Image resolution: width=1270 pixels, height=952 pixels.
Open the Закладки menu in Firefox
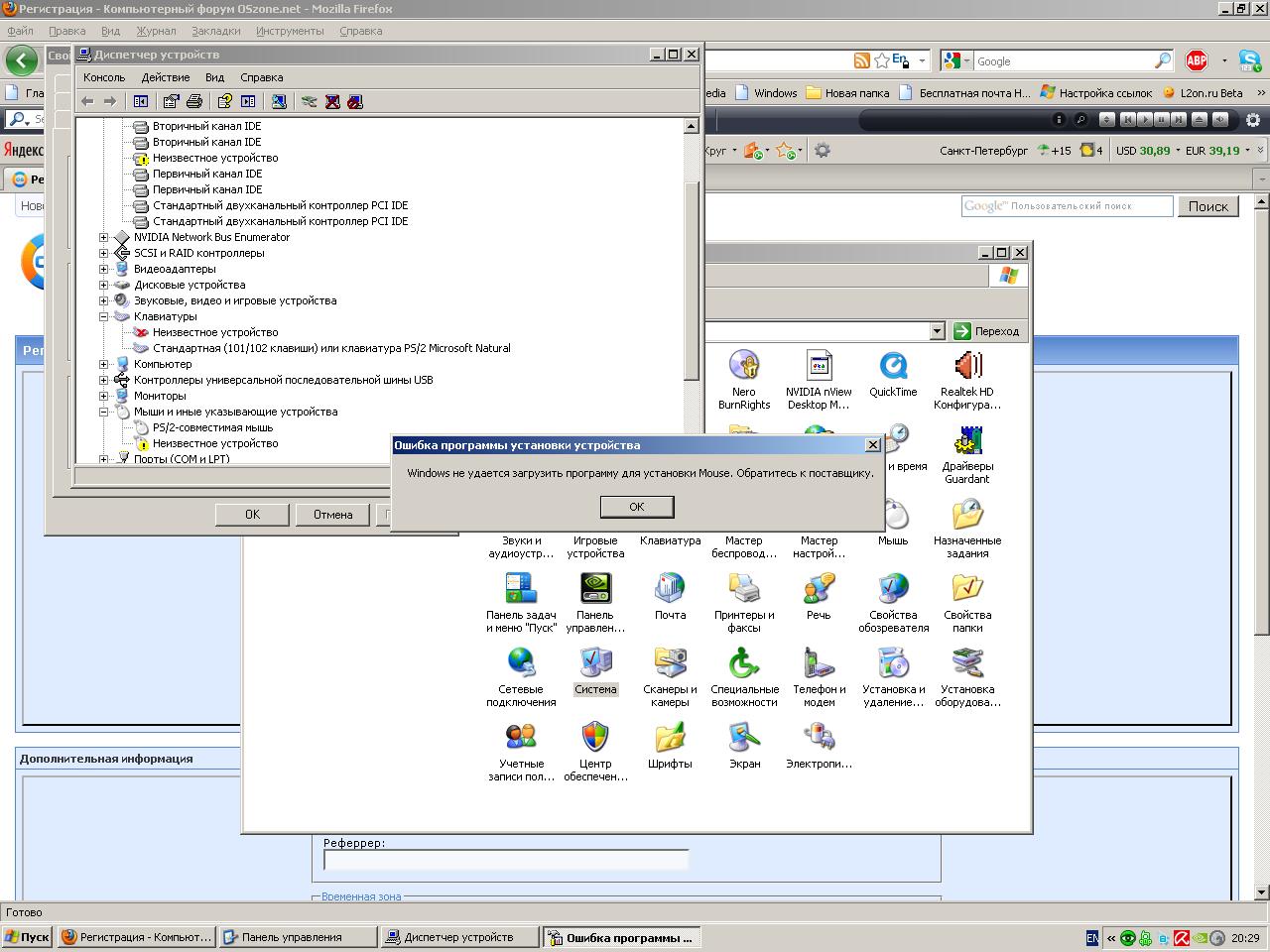click(x=215, y=31)
